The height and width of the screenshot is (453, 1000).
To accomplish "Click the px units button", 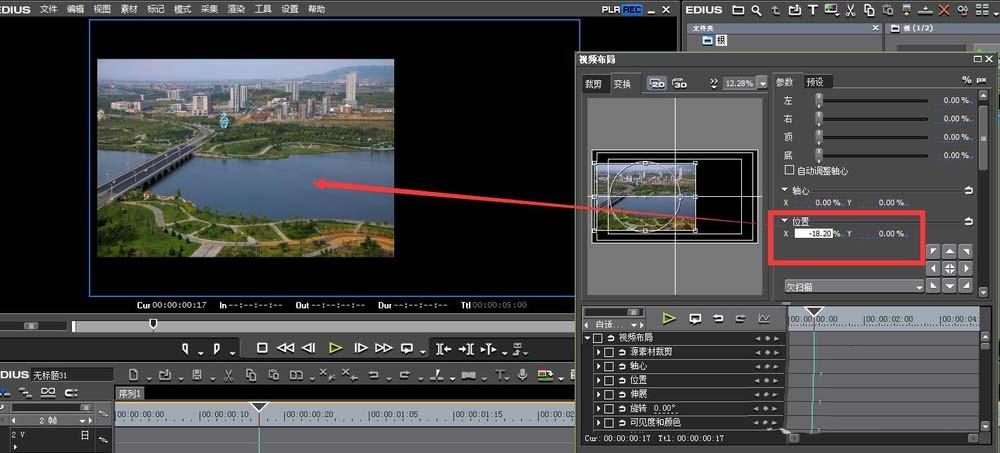I will 983,80.
